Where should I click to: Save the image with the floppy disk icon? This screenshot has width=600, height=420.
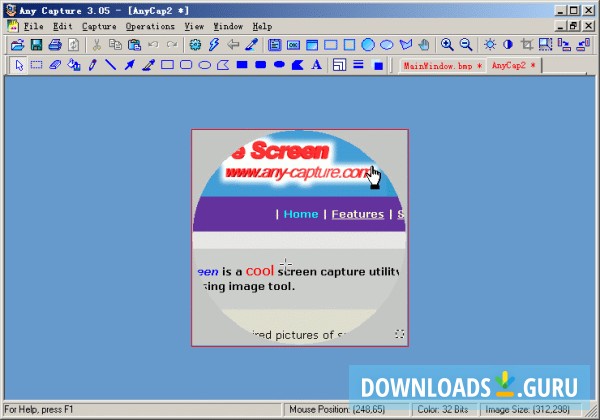coord(36,45)
